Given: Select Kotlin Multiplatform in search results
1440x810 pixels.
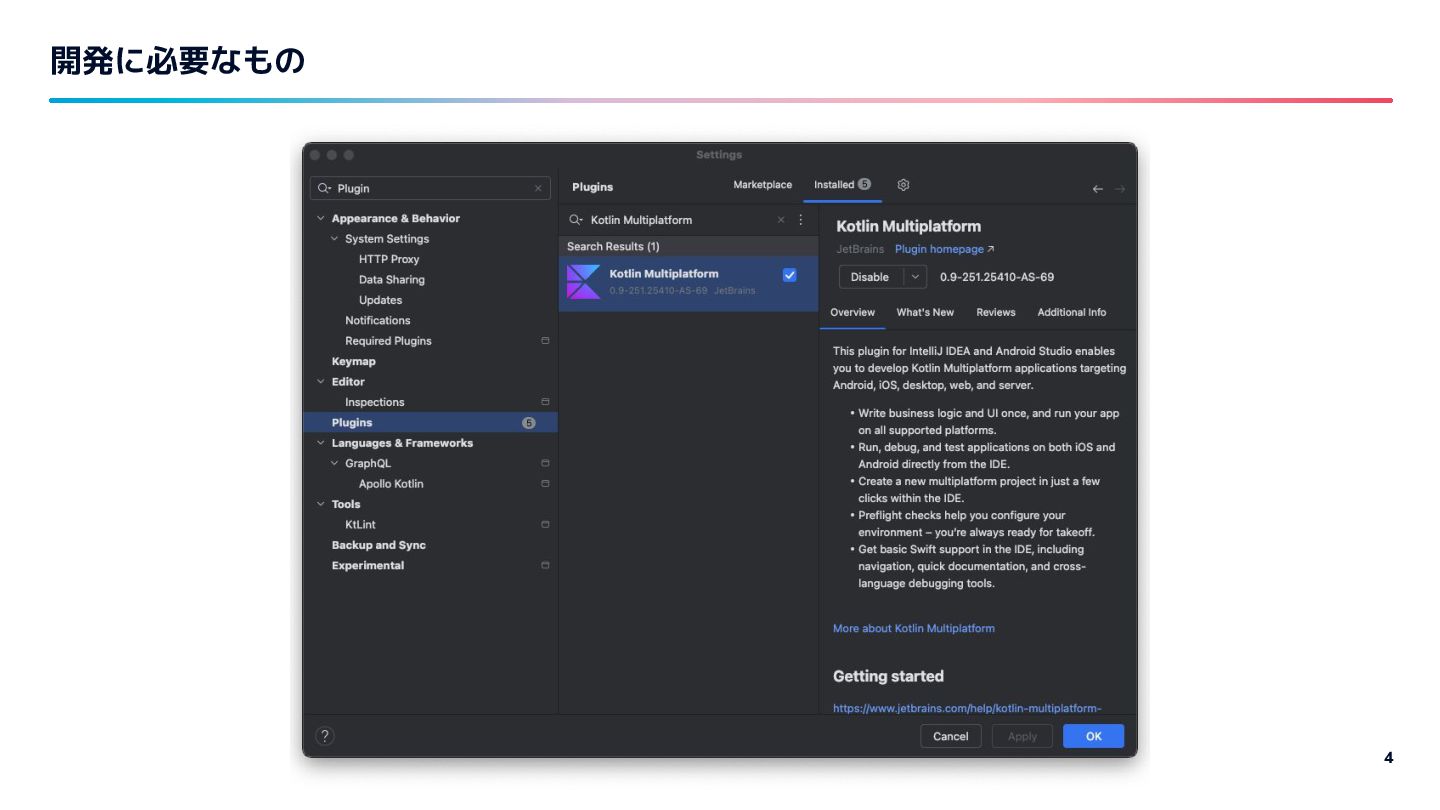Looking at the screenshot, I should coord(688,282).
